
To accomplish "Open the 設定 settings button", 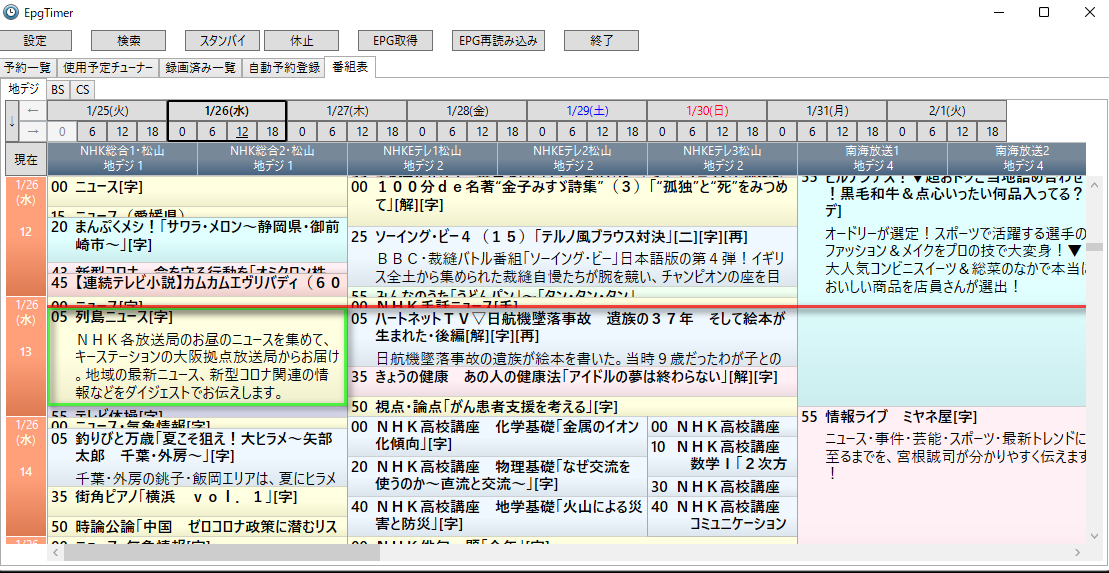I will [x=35, y=40].
